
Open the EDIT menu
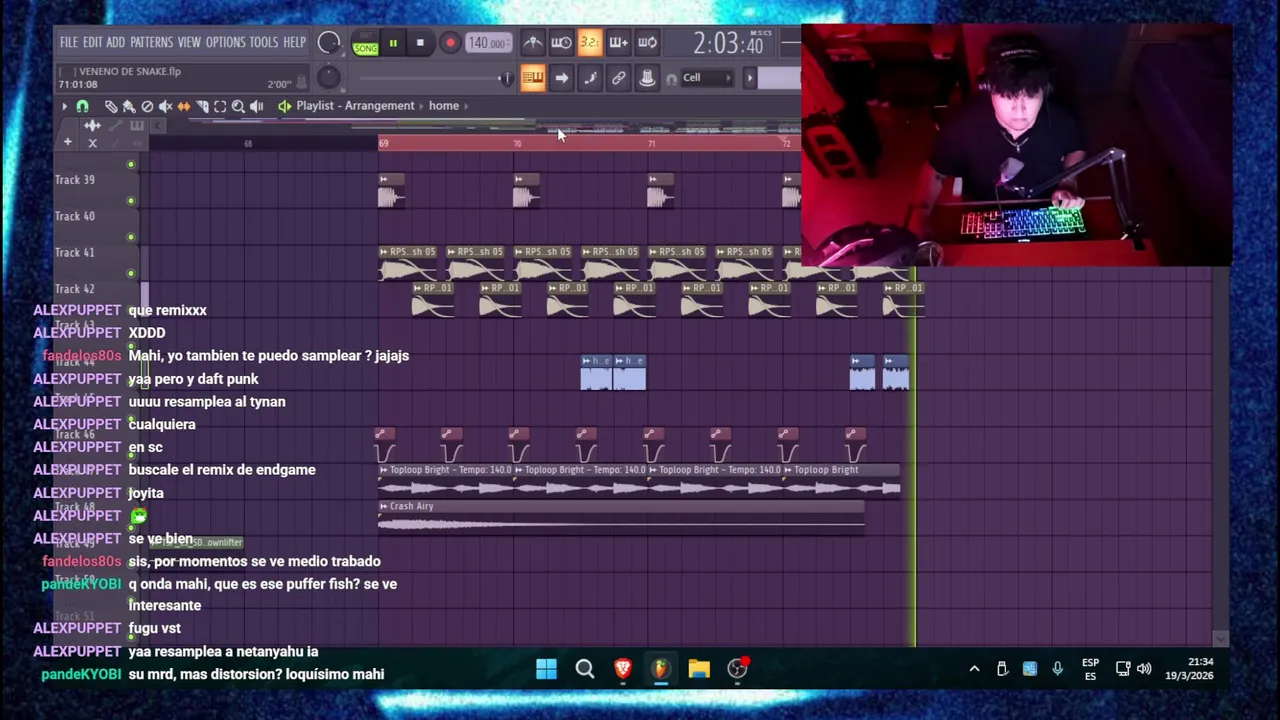pyautogui.click(x=92, y=42)
